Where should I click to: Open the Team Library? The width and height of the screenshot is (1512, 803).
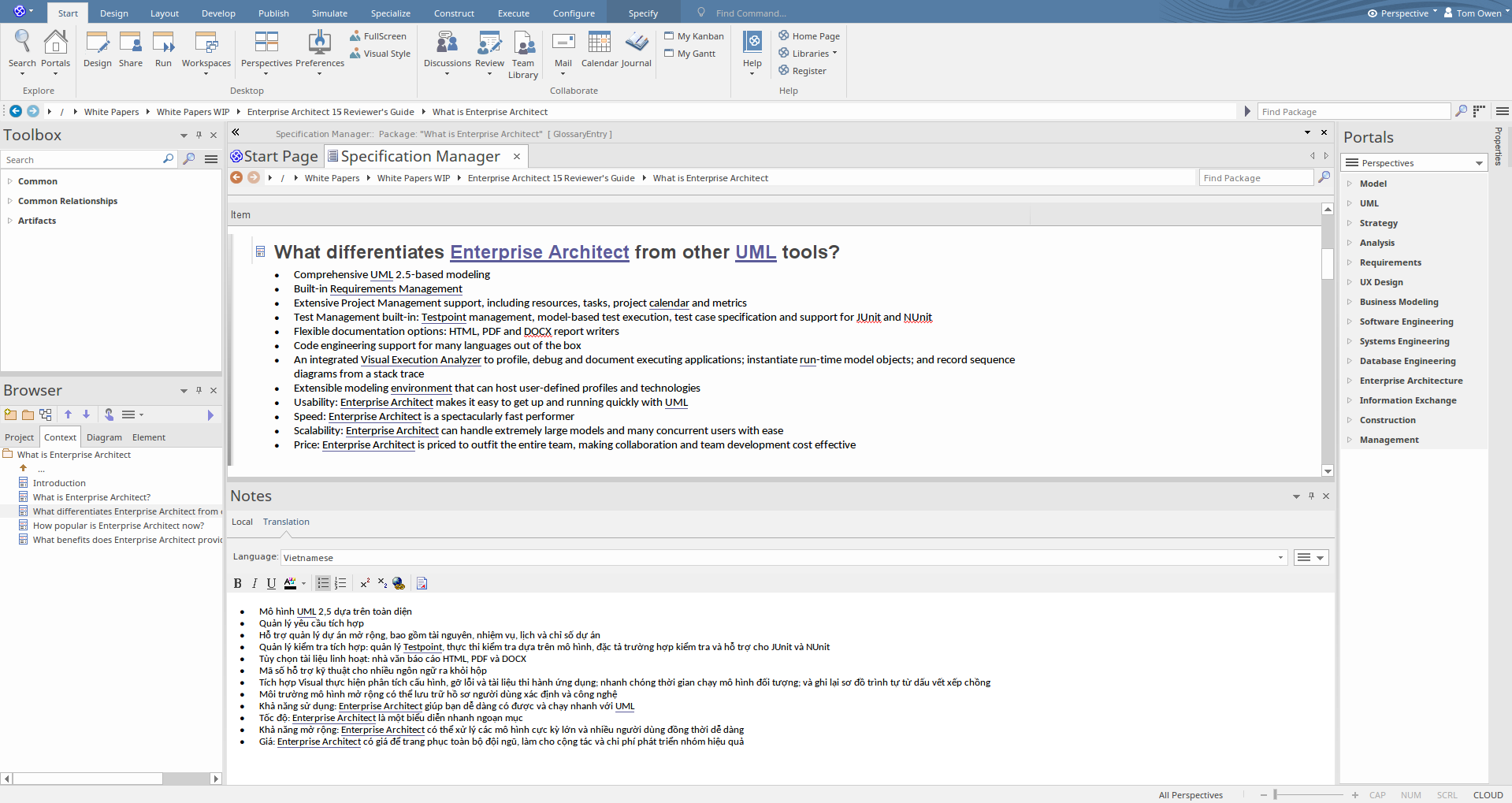pos(523,54)
